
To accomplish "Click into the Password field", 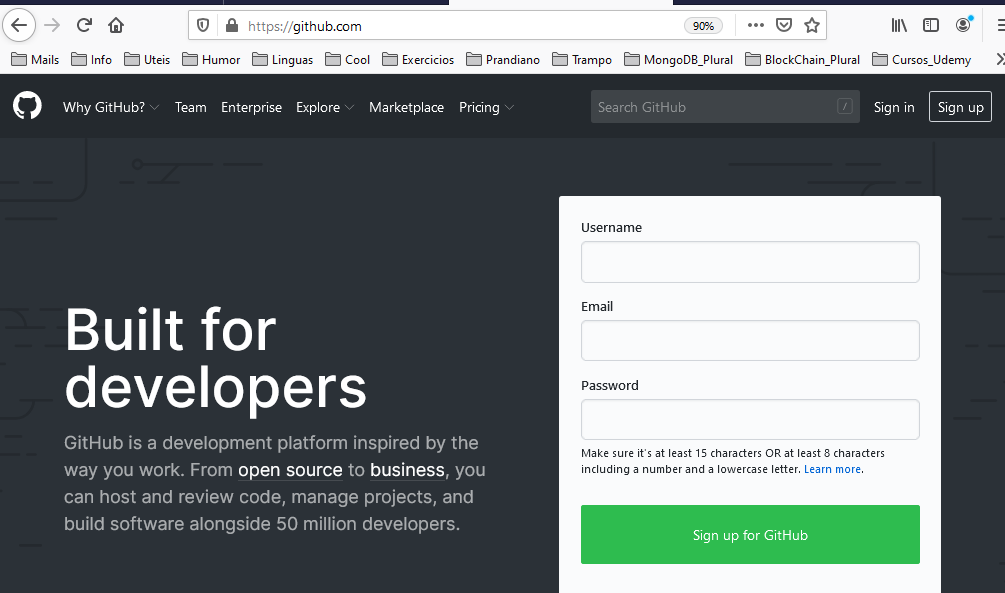I will pos(750,419).
